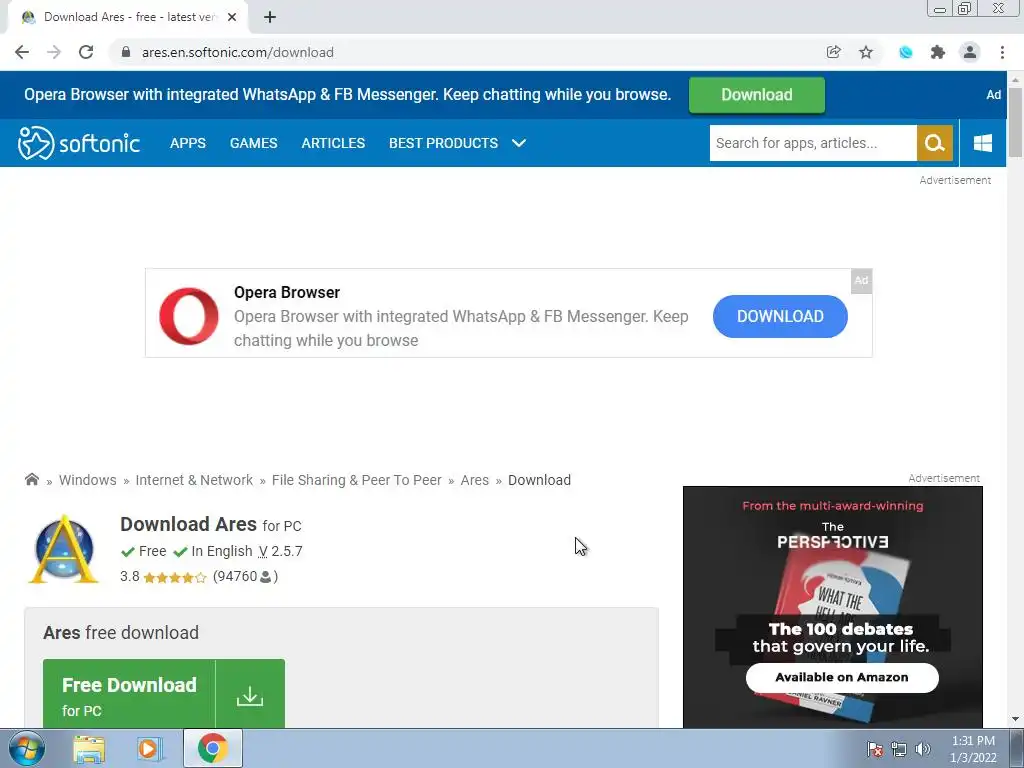This screenshot has width=1024, height=768.
Task: Open the share page icon in address bar
Action: click(x=833, y=52)
